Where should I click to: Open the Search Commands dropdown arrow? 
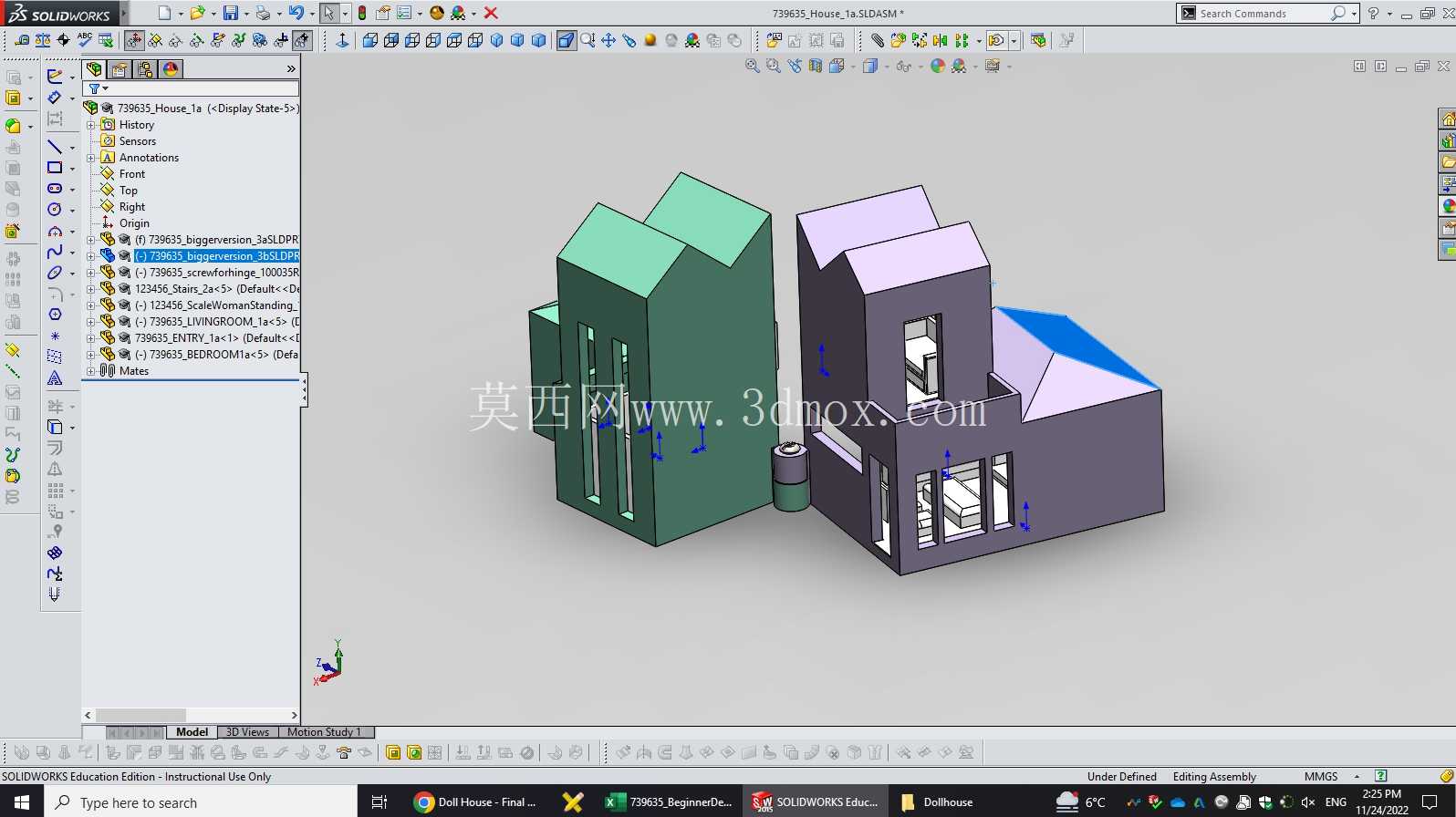tap(1355, 13)
